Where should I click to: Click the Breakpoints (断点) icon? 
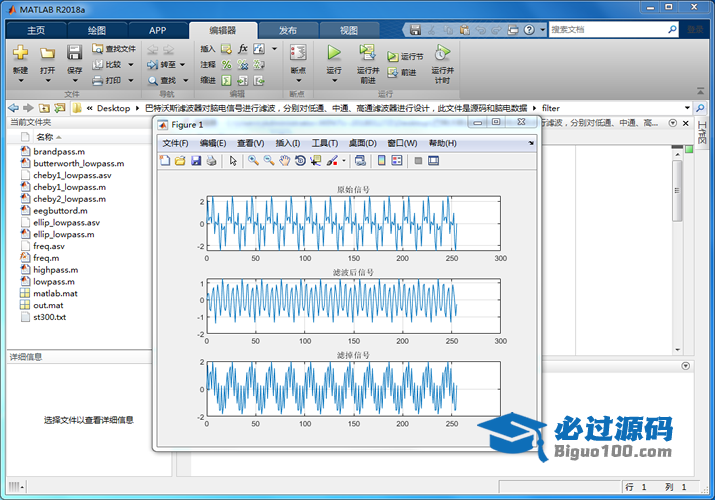[298, 52]
